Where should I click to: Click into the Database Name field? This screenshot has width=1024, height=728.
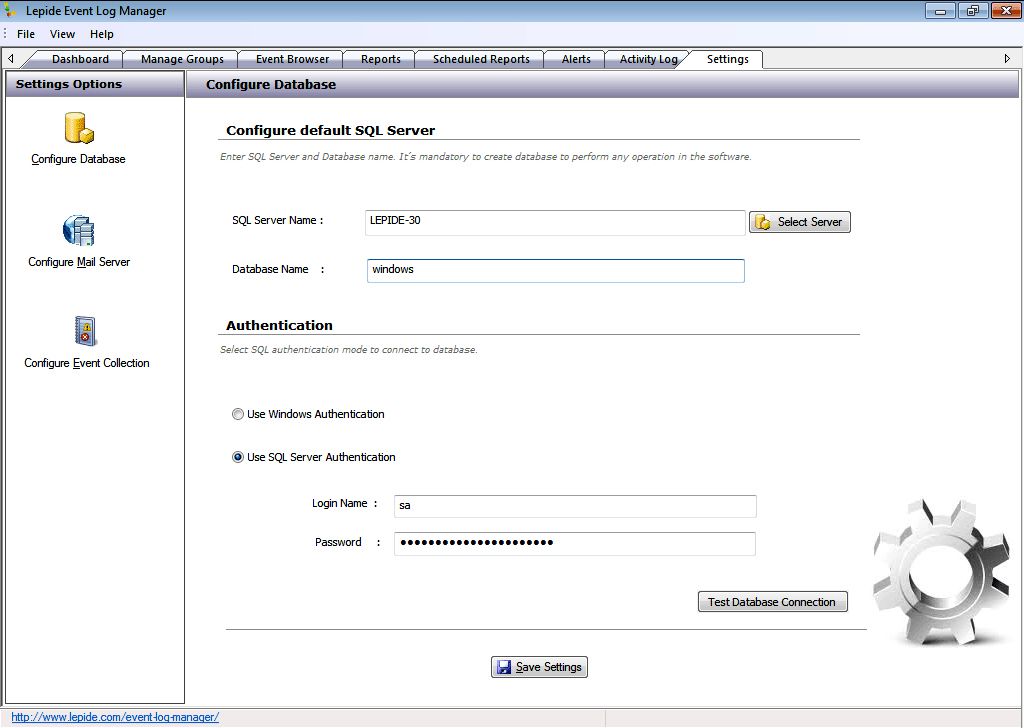coord(556,271)
